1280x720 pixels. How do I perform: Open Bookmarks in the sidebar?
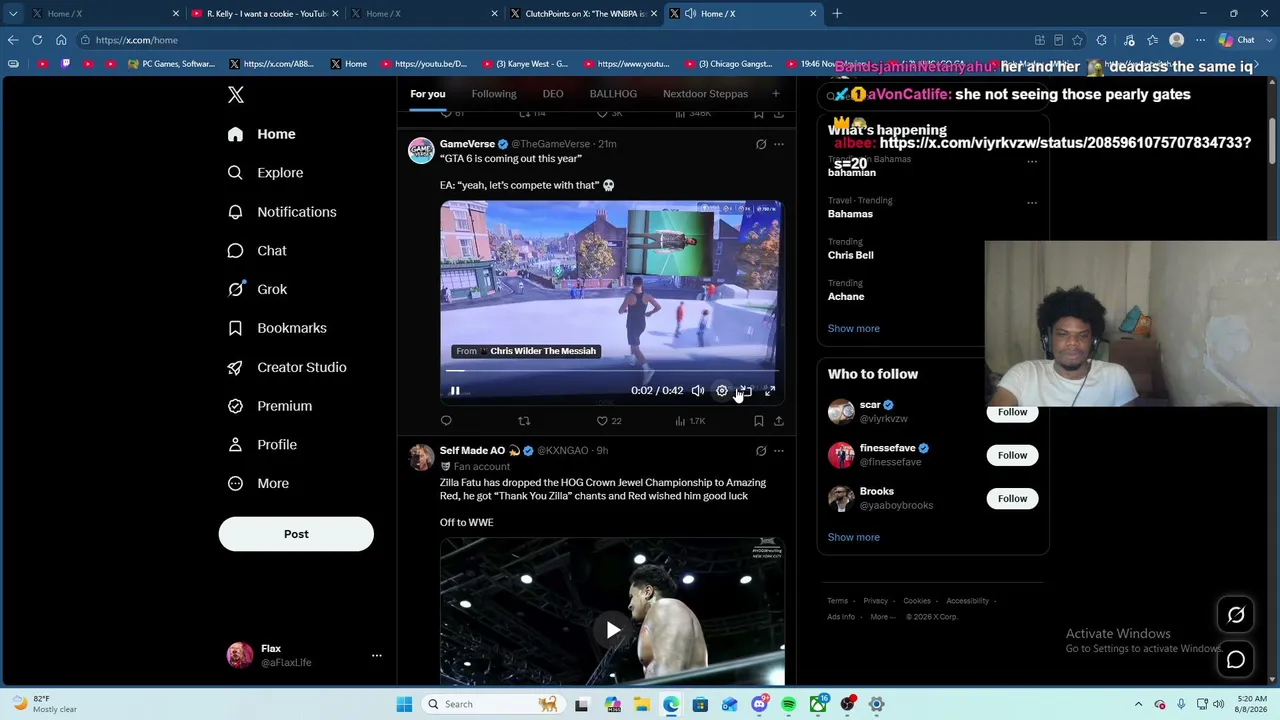(277, 328)
